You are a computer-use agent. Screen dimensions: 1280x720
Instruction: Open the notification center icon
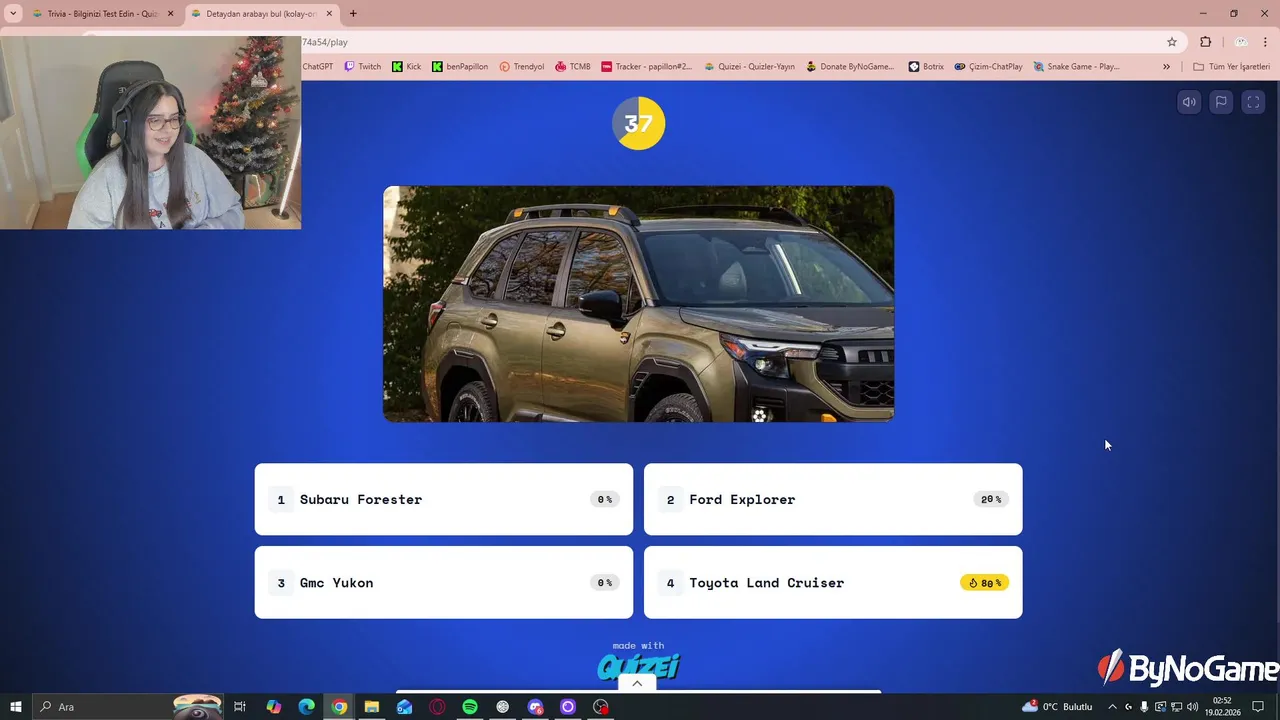click(x=1258, y=707)
